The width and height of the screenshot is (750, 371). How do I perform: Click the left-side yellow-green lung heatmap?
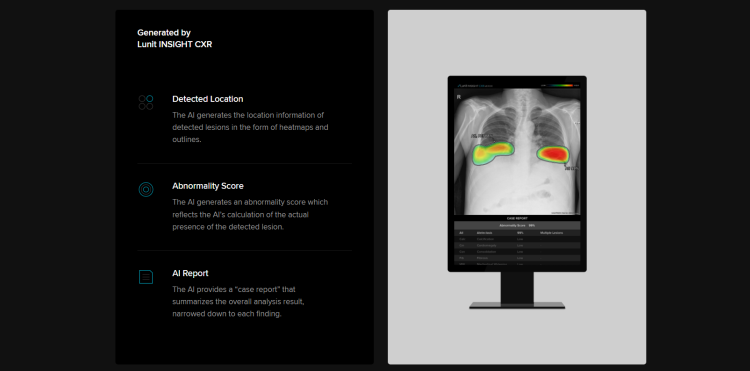[493, 153]
